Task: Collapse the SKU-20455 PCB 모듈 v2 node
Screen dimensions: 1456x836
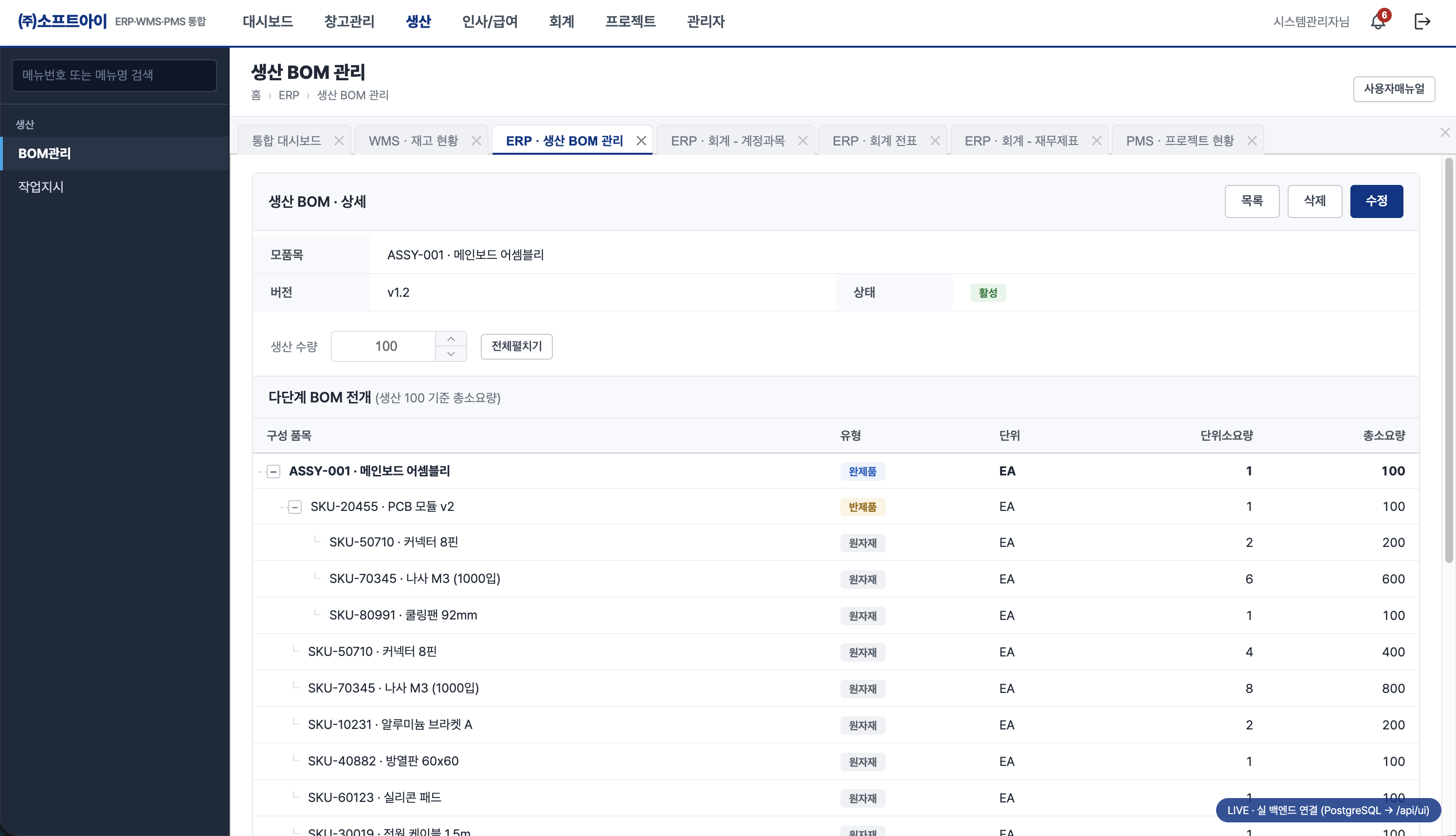Action: [294, 507]
